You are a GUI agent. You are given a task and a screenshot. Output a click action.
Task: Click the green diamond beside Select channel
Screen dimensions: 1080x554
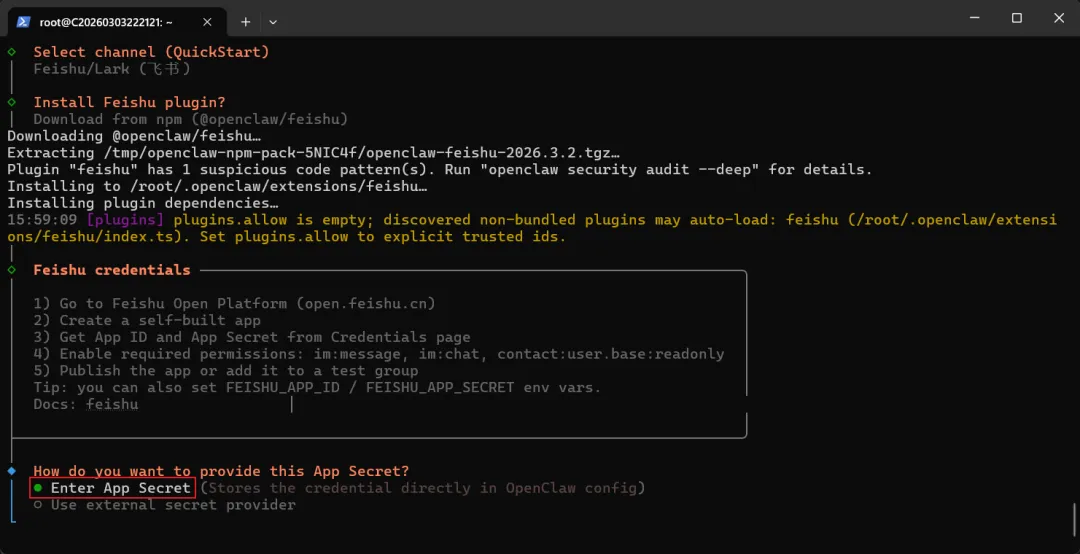pos(12,51)
